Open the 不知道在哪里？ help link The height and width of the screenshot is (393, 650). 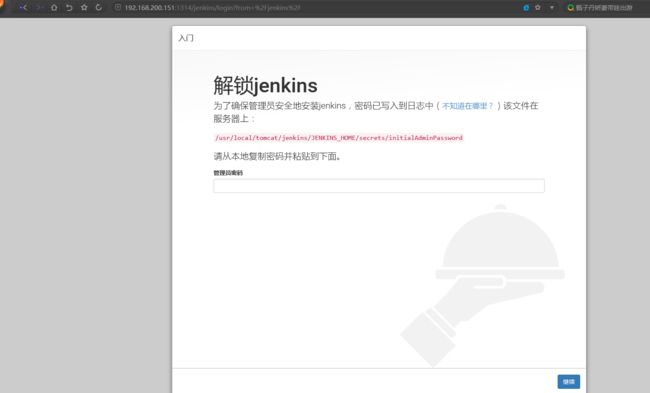(x=468, y=106)
